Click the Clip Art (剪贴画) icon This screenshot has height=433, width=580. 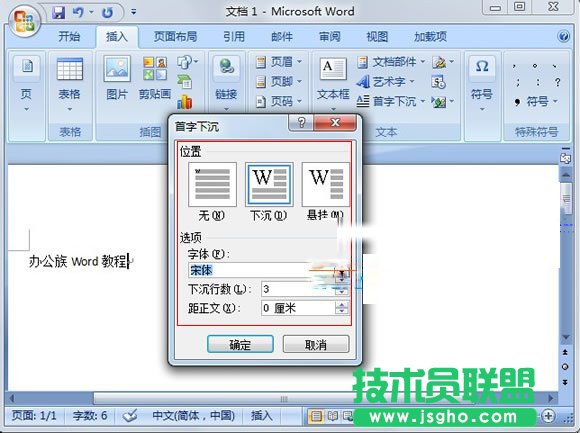(155, 68)
